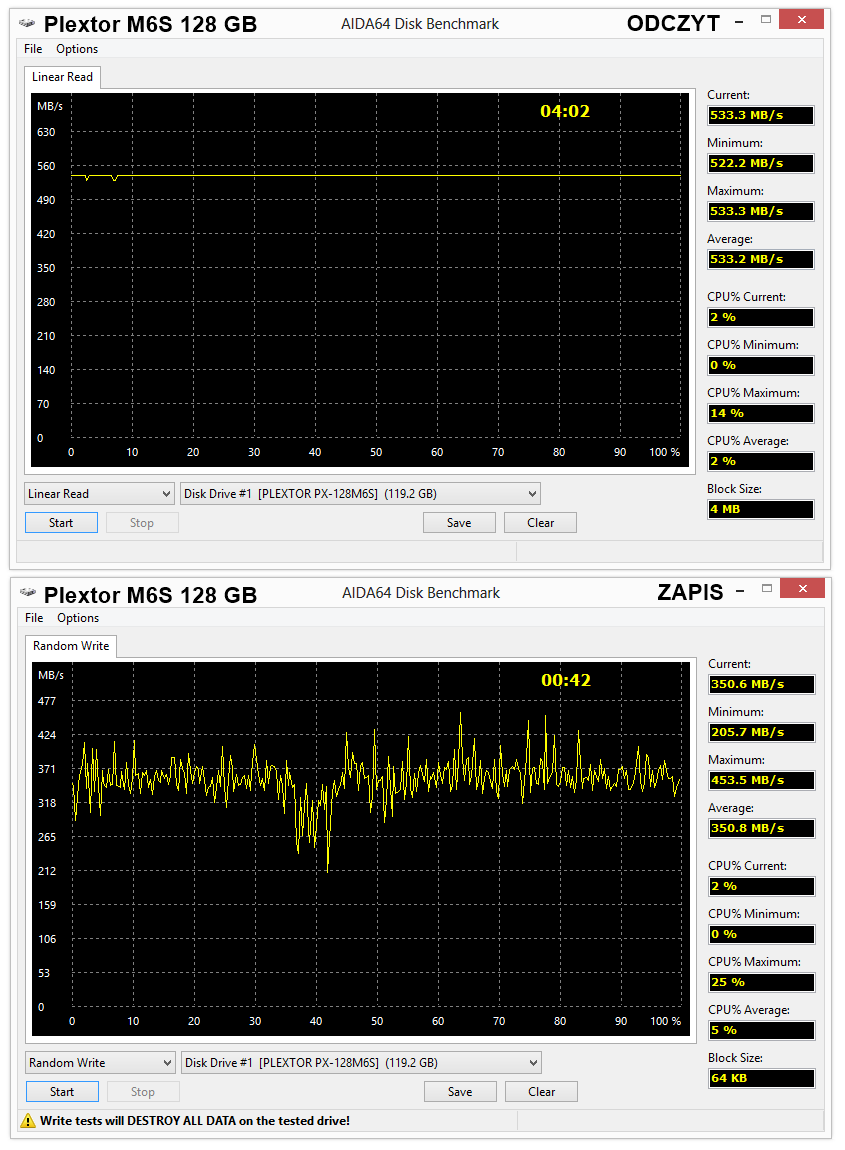The height and width of the screenshot is (1150, 845).
Task: Select the CPU% Average 5 % value
Action: coord(762,1030)
